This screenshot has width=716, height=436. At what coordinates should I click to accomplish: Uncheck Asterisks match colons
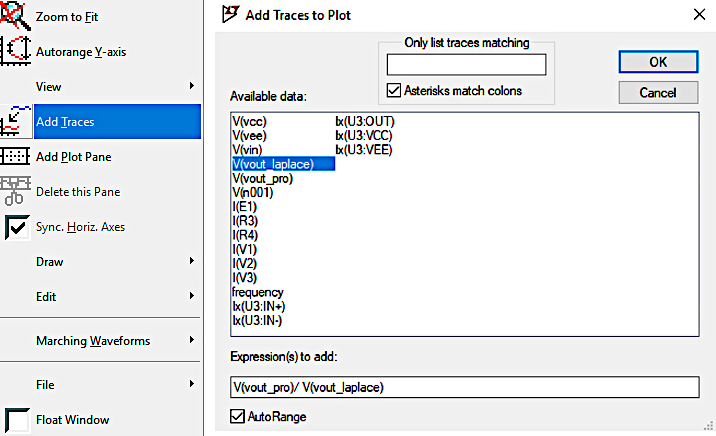coord(394,90)
